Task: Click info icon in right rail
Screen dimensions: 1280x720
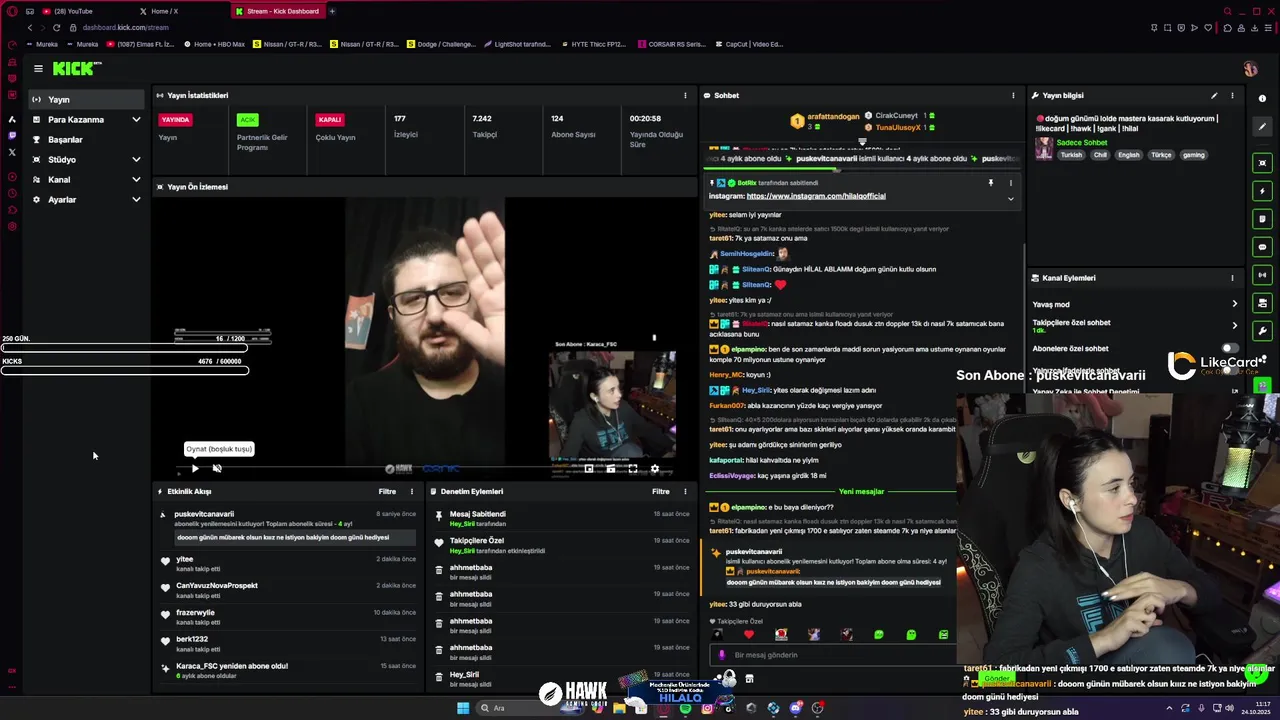Action: [x=1262, y=98]
